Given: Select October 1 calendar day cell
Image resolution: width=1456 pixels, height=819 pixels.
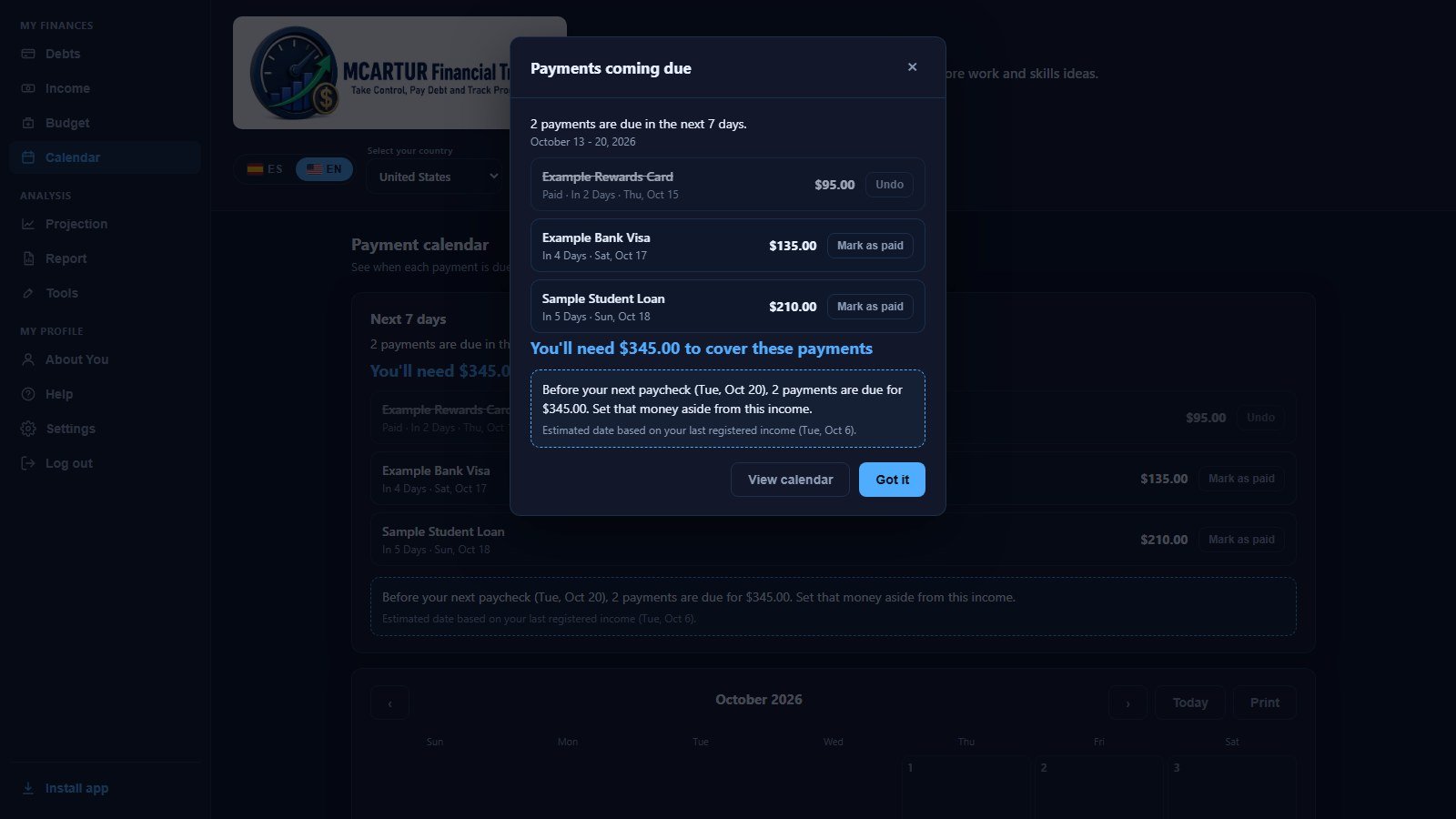Looking at the screenshot, I should point(966,787).
